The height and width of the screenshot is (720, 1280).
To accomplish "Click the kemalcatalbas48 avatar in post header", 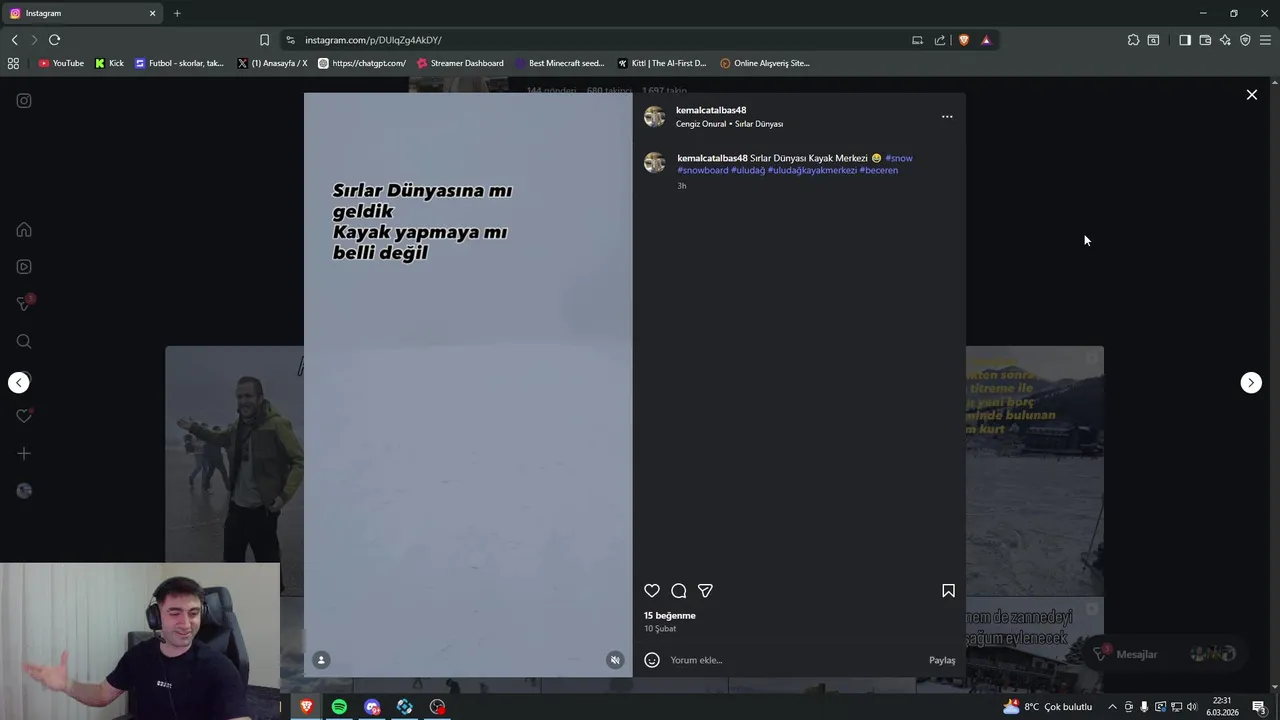I will 655,117.
